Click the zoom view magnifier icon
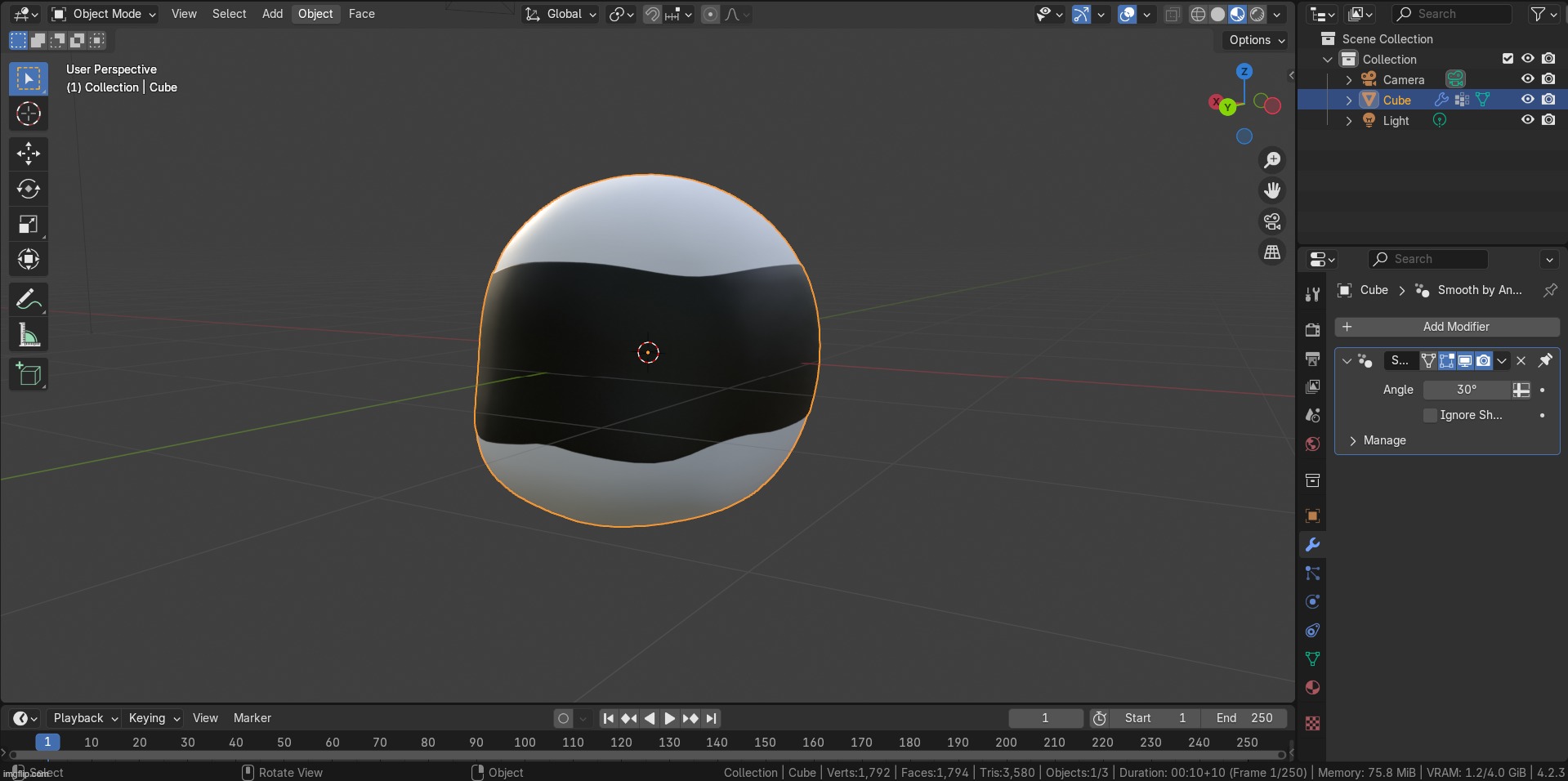Screen dimensions: 1568x781 pyautogui.click(x=1272, y=160)
